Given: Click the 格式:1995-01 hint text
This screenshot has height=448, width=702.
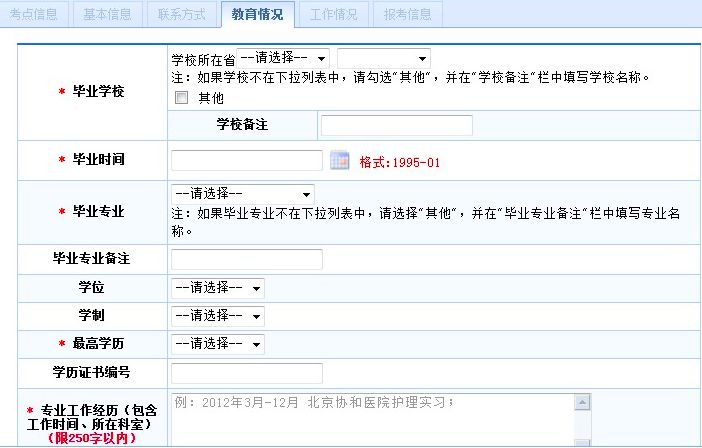Looking at the screenshot, I should 400,162.
